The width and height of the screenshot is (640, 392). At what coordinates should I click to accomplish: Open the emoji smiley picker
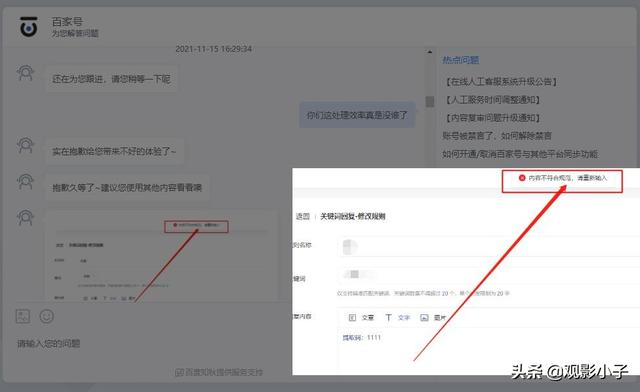coord(47,316)
